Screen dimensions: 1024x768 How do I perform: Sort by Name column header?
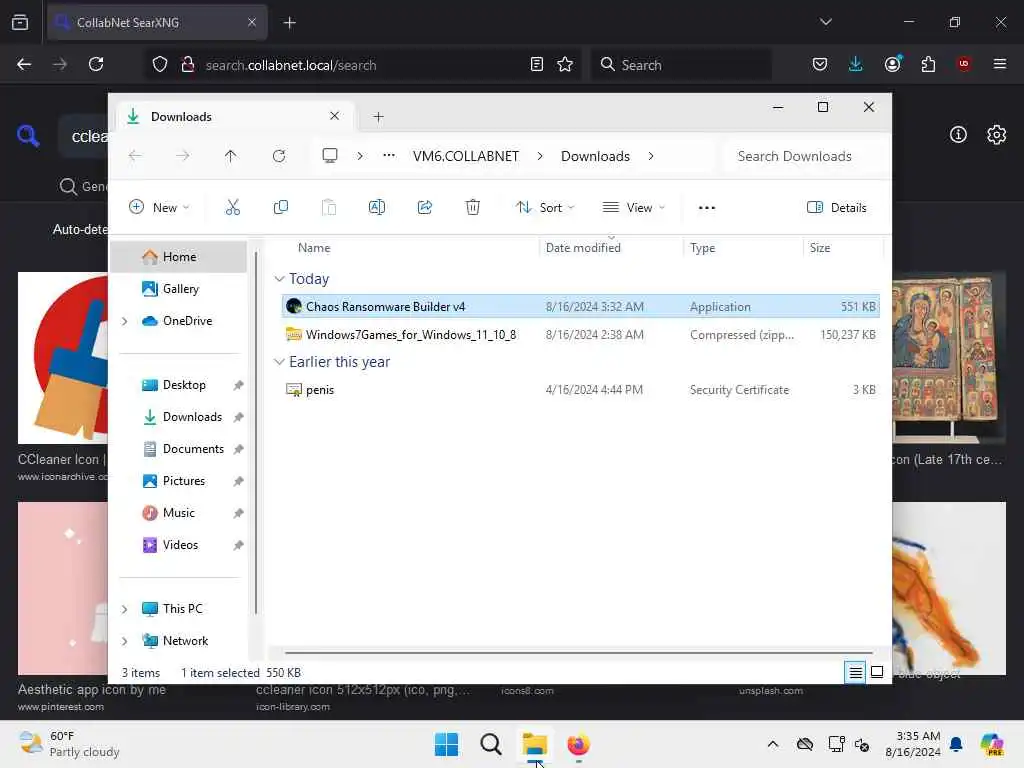pos(313,248)
